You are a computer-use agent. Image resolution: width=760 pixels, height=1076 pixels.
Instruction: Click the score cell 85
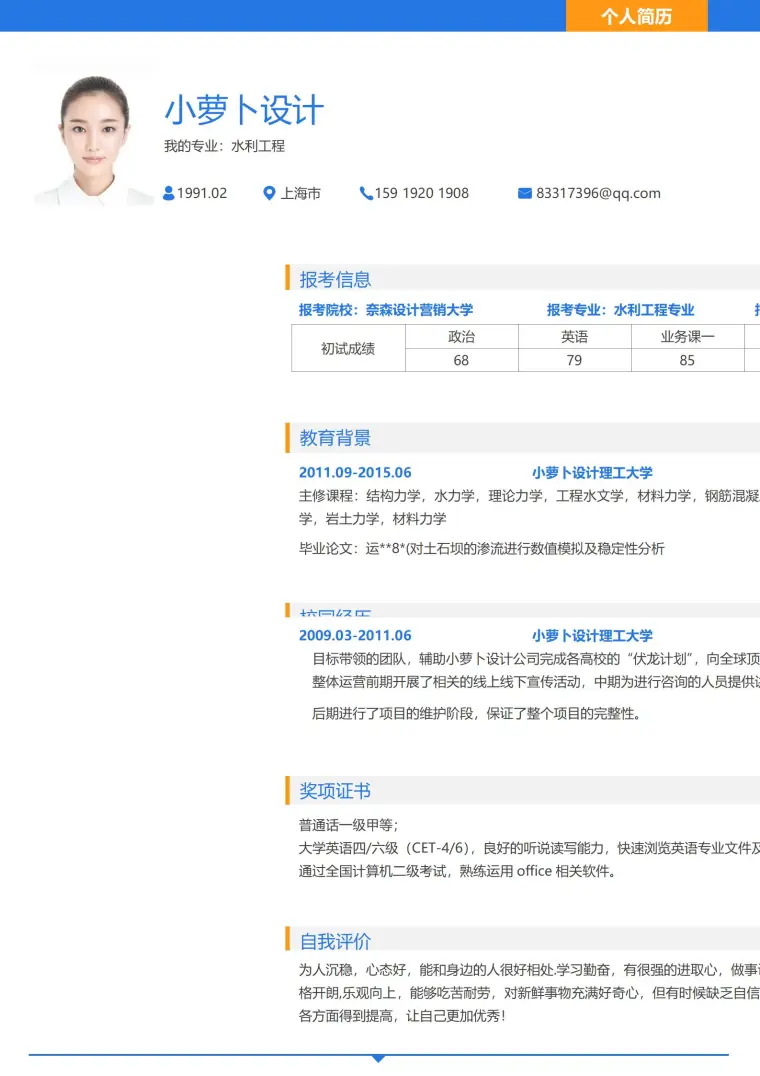(687, 360)
